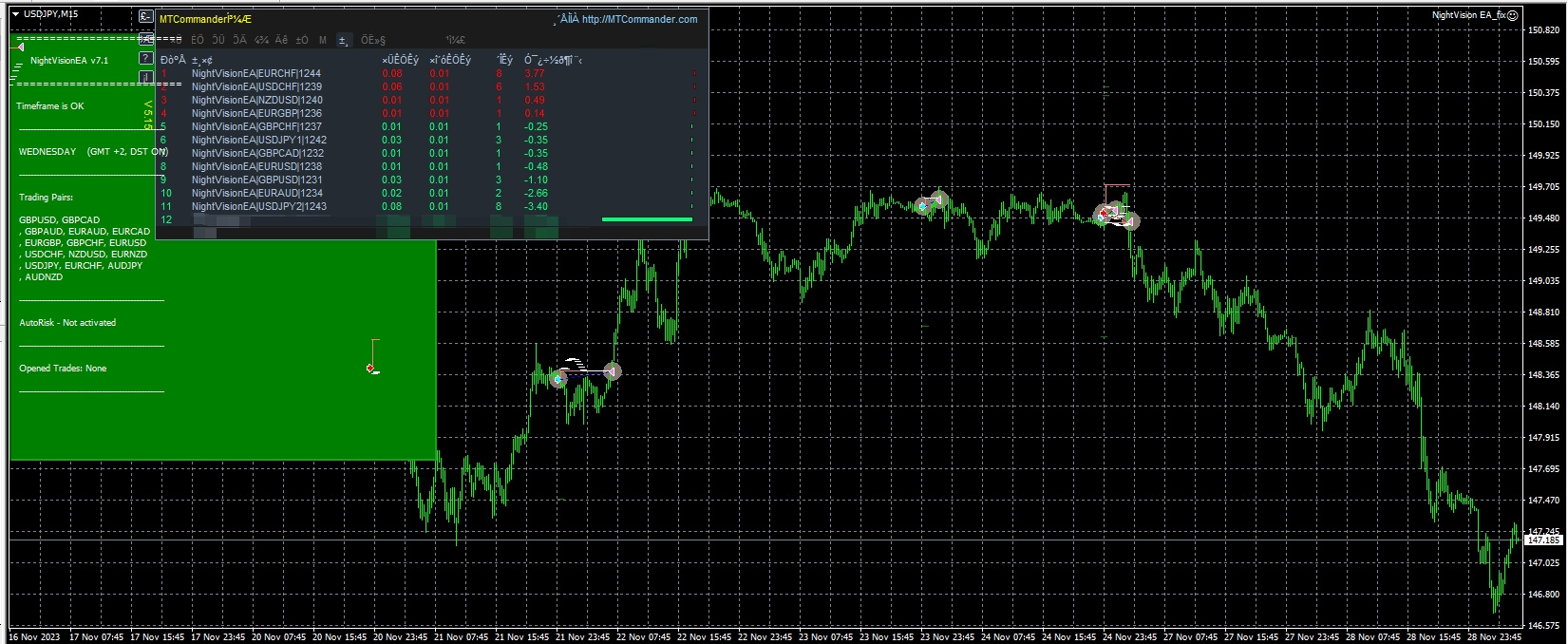The height and width of the screenshot is (644, 1568).
Task: Select the M tab in MTCommander toolbar
Action: point(323,40)
